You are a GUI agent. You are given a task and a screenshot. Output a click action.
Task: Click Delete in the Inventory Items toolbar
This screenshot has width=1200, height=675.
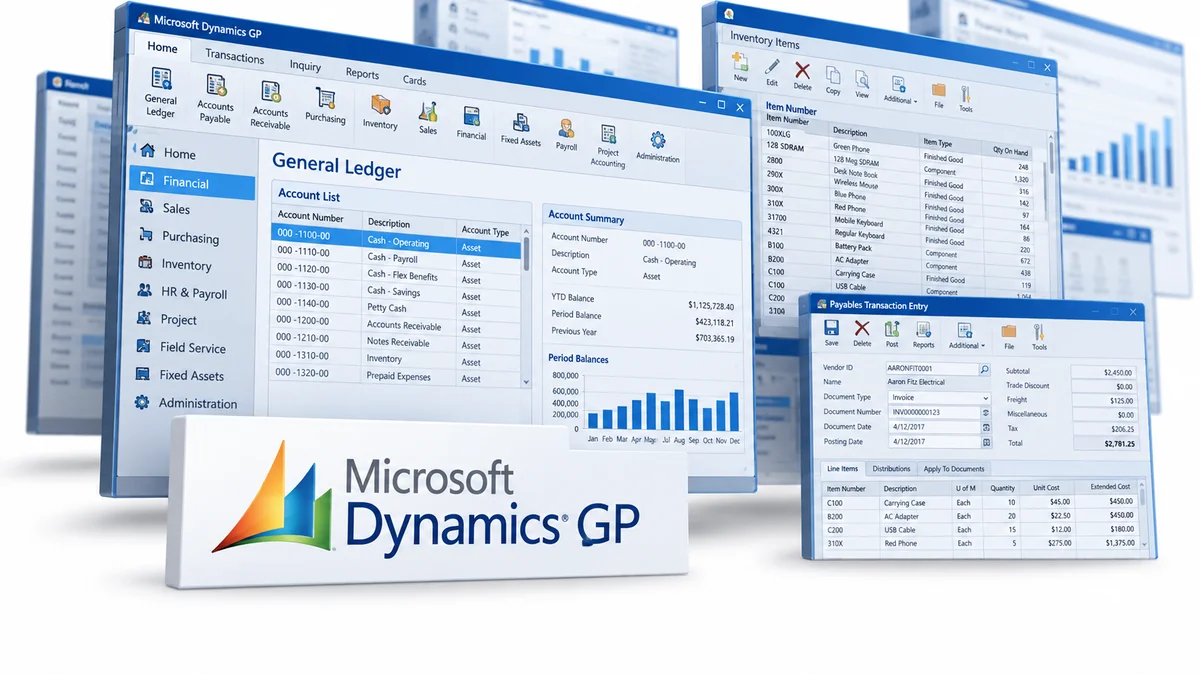(802, 75)
